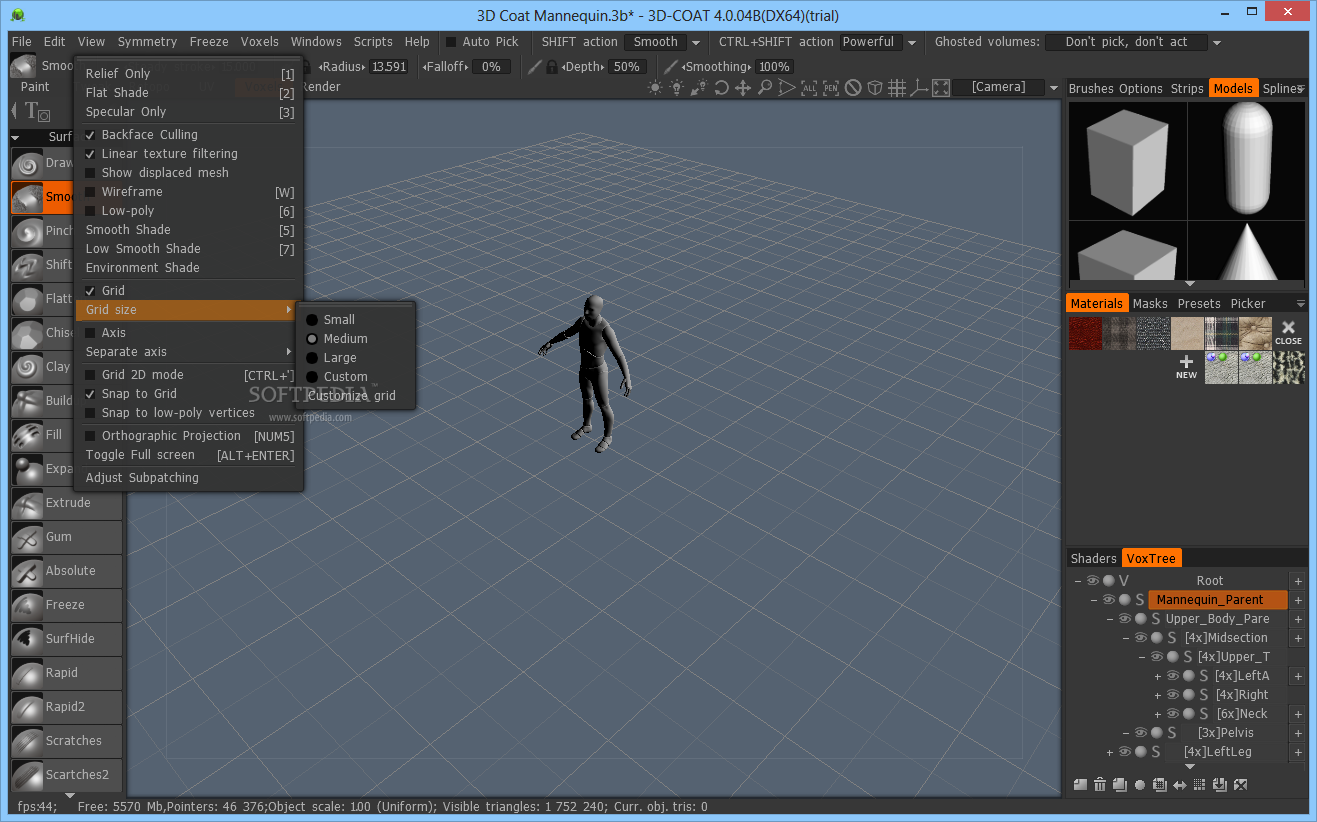Click the magnifier zoom icon in viewport toolbar
1317x822 pixels.
point(765,88)
